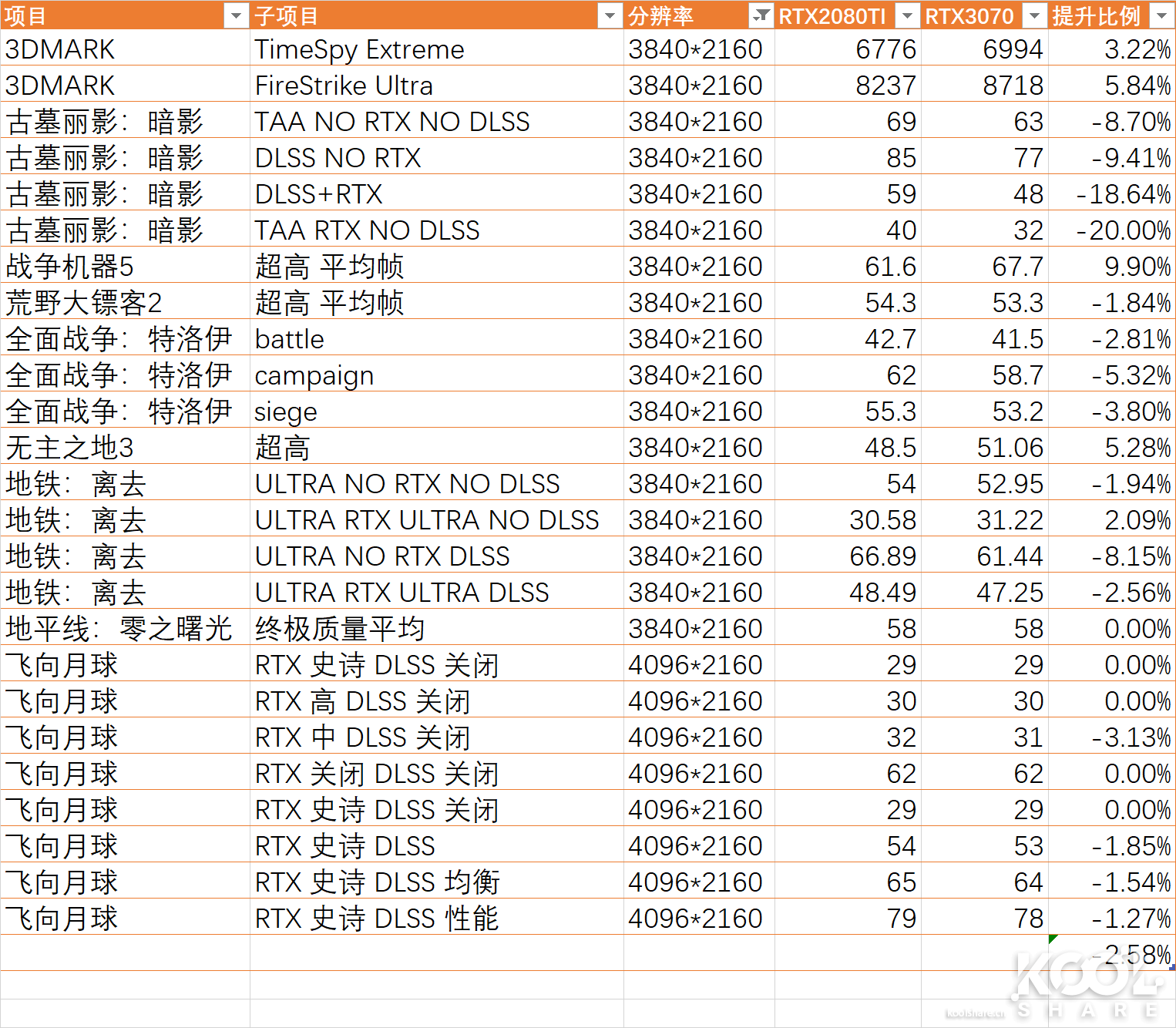This screenshot has width=1176, height=1028.
Task: Select the RTX2080TI header cell
Action: (848, 15)
